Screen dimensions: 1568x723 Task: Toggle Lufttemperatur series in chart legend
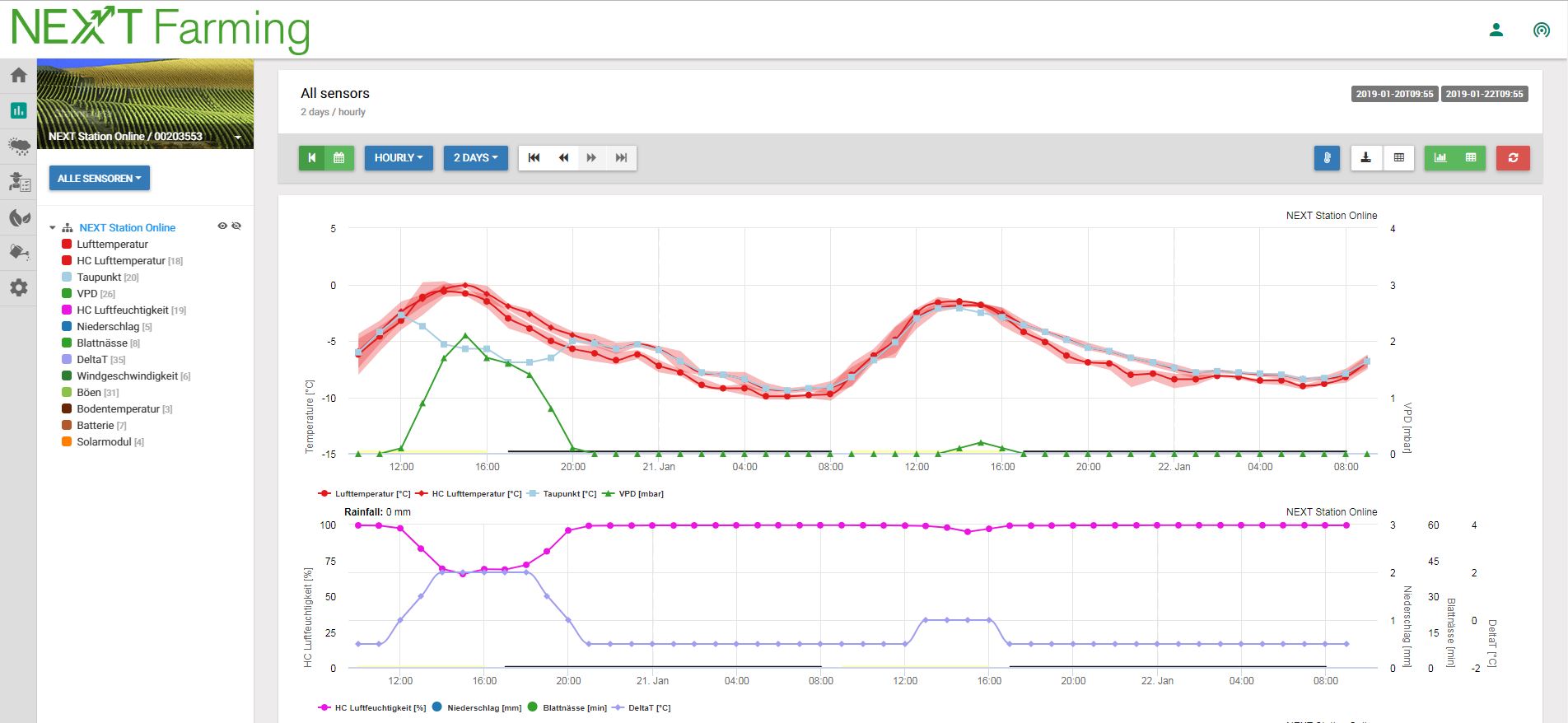click(364, 494)
